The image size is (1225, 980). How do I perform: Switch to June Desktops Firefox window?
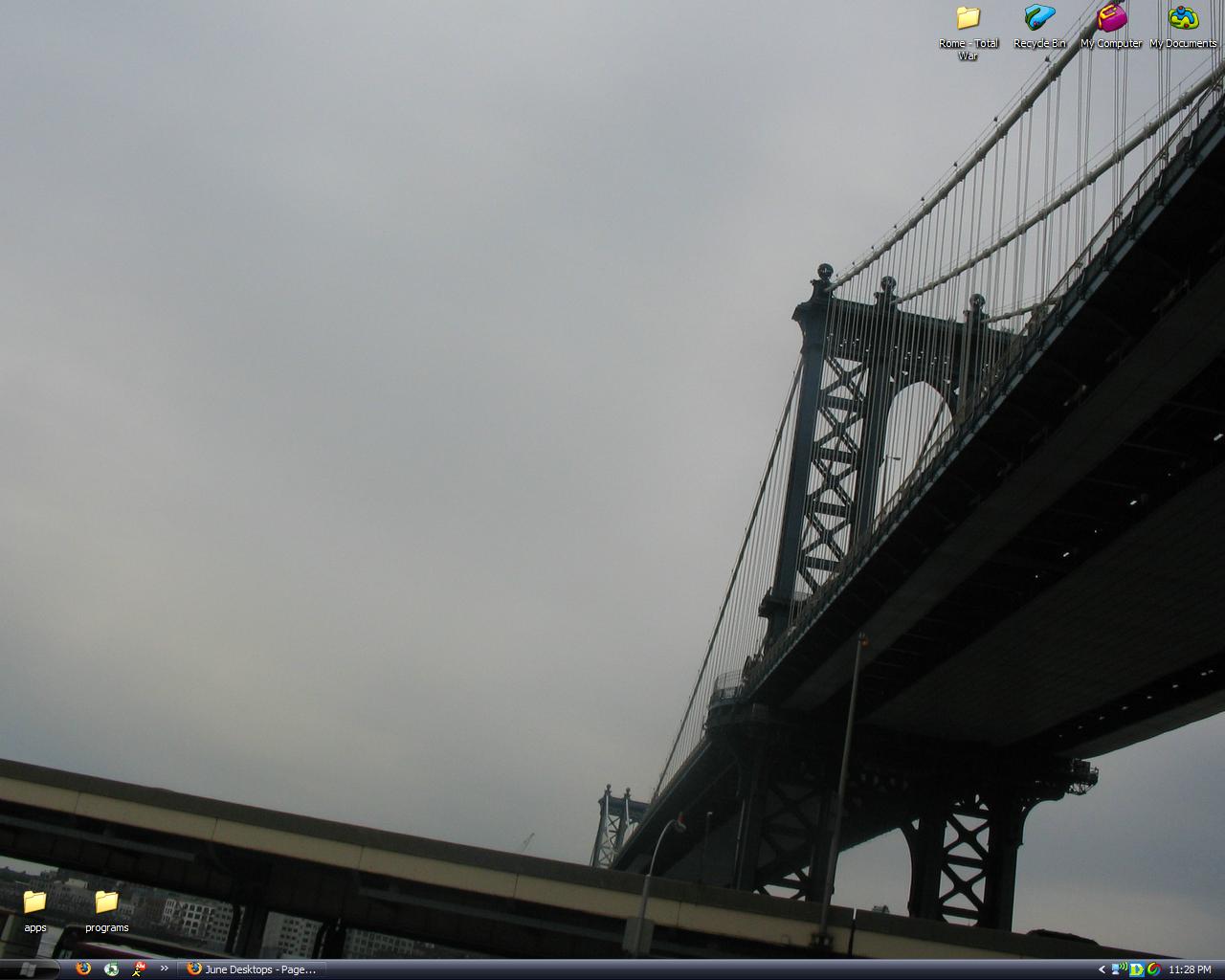pyautogui.click(x=252, y=969)
